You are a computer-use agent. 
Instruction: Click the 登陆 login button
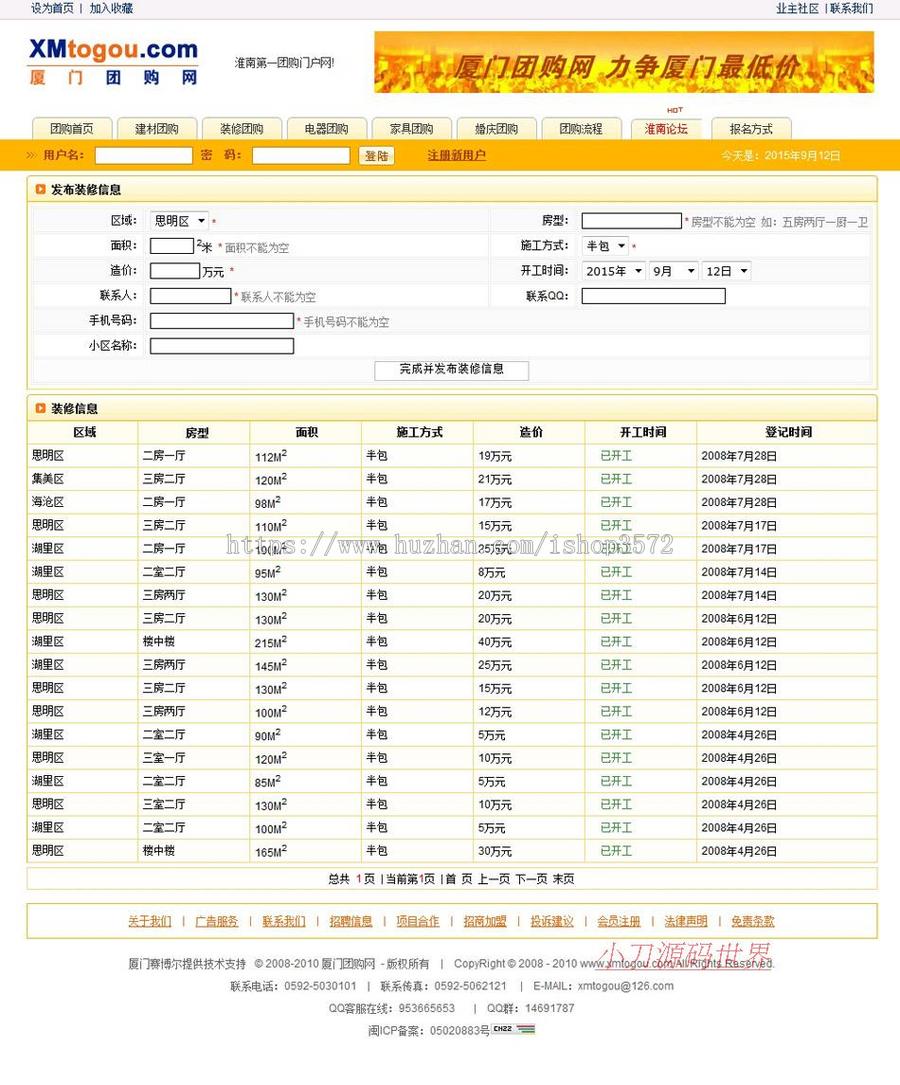point(376,156)
